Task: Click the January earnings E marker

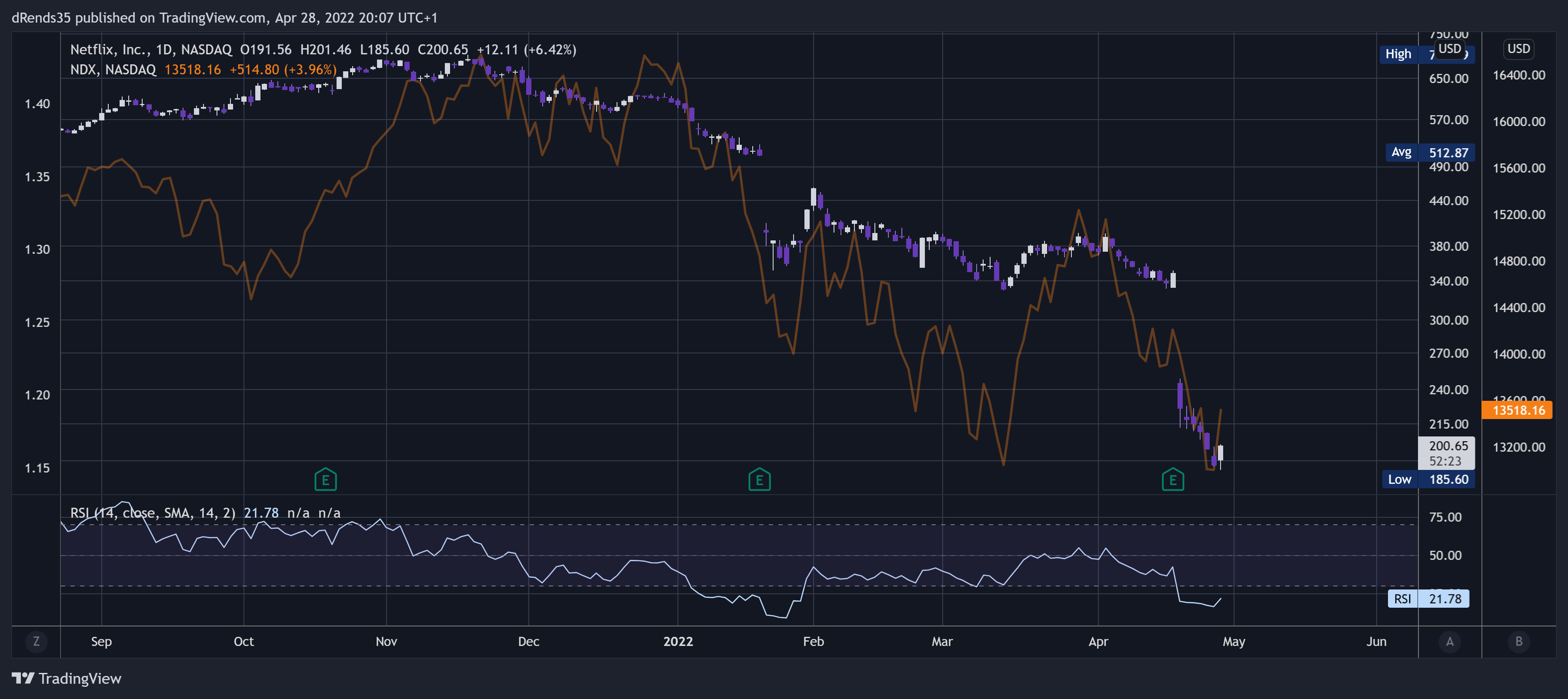Action: click(759, 479)
